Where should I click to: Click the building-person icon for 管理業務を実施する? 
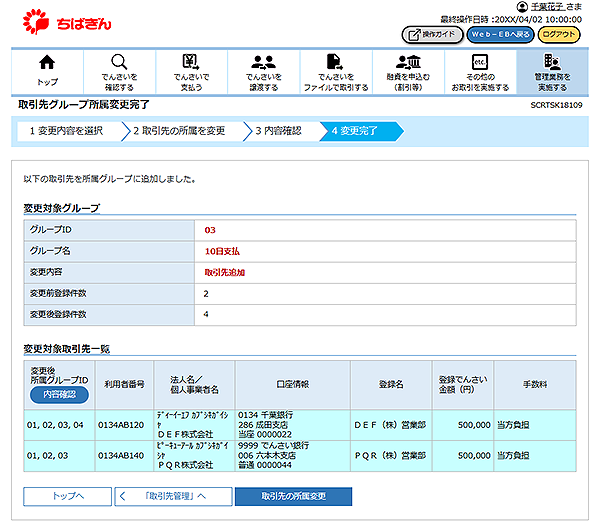pos(552,62)
